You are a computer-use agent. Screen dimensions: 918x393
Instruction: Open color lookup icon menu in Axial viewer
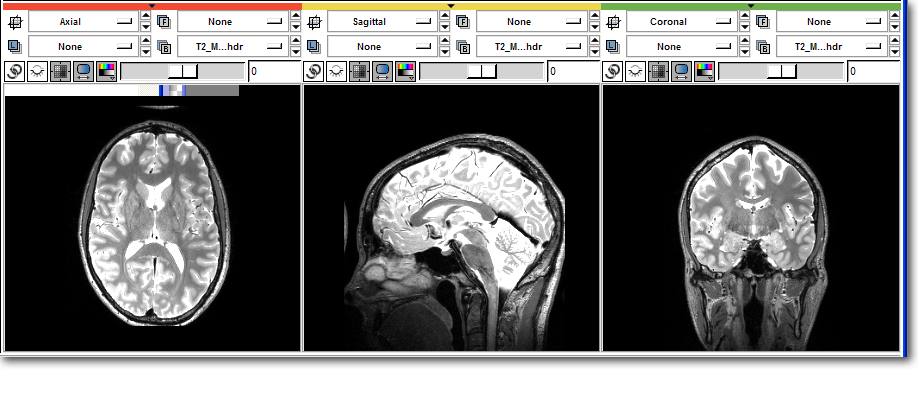[107, 71]
